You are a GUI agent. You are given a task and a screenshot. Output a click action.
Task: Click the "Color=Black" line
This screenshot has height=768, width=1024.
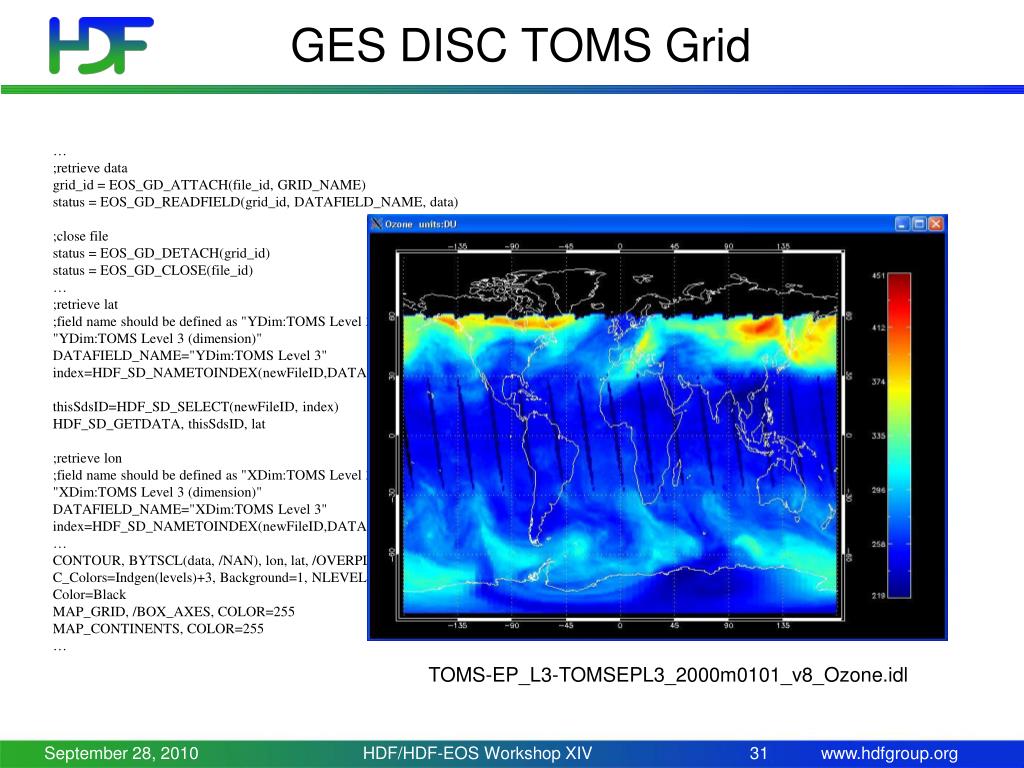point(89,594)
